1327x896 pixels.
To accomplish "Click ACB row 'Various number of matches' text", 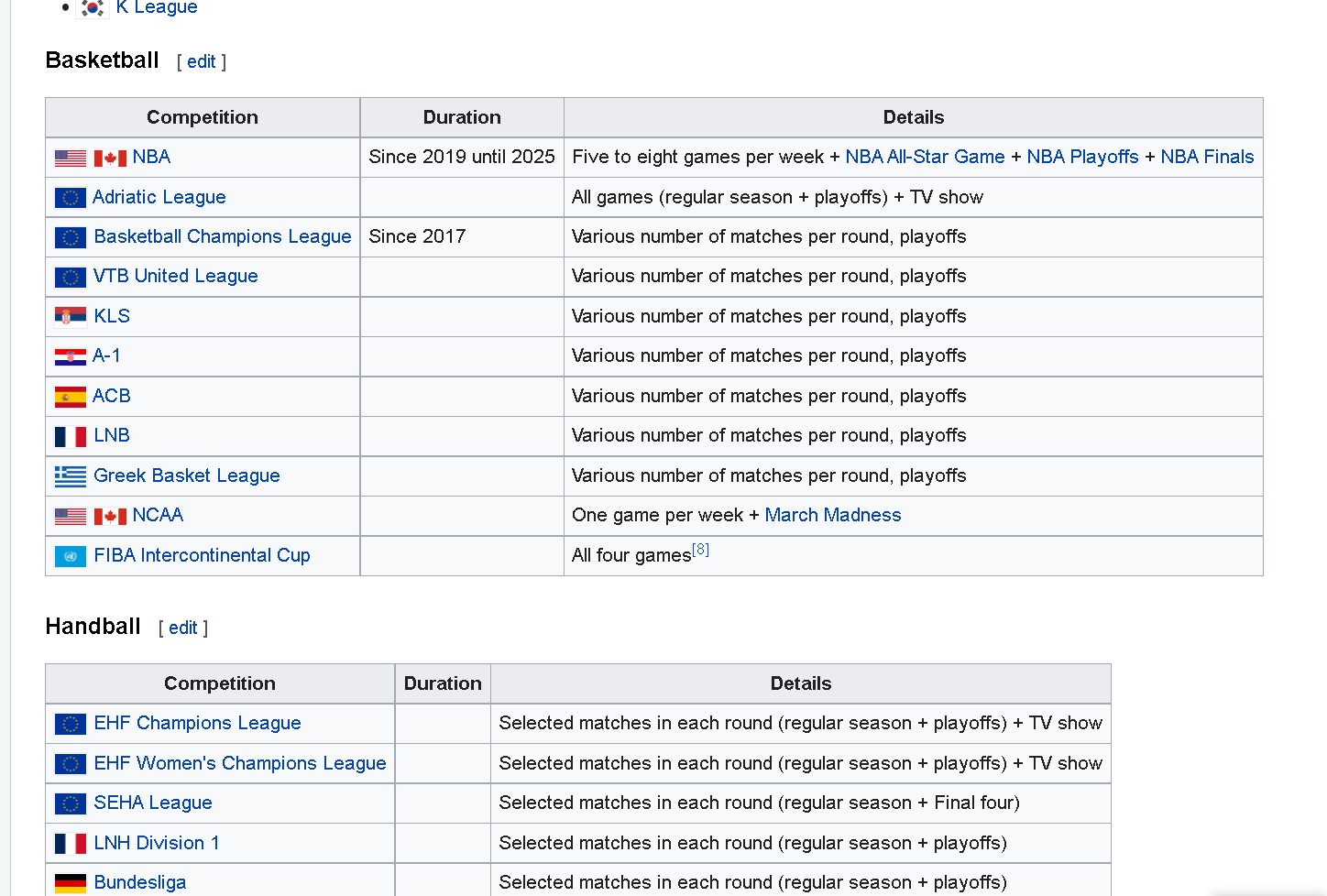I will coord(769,396).
